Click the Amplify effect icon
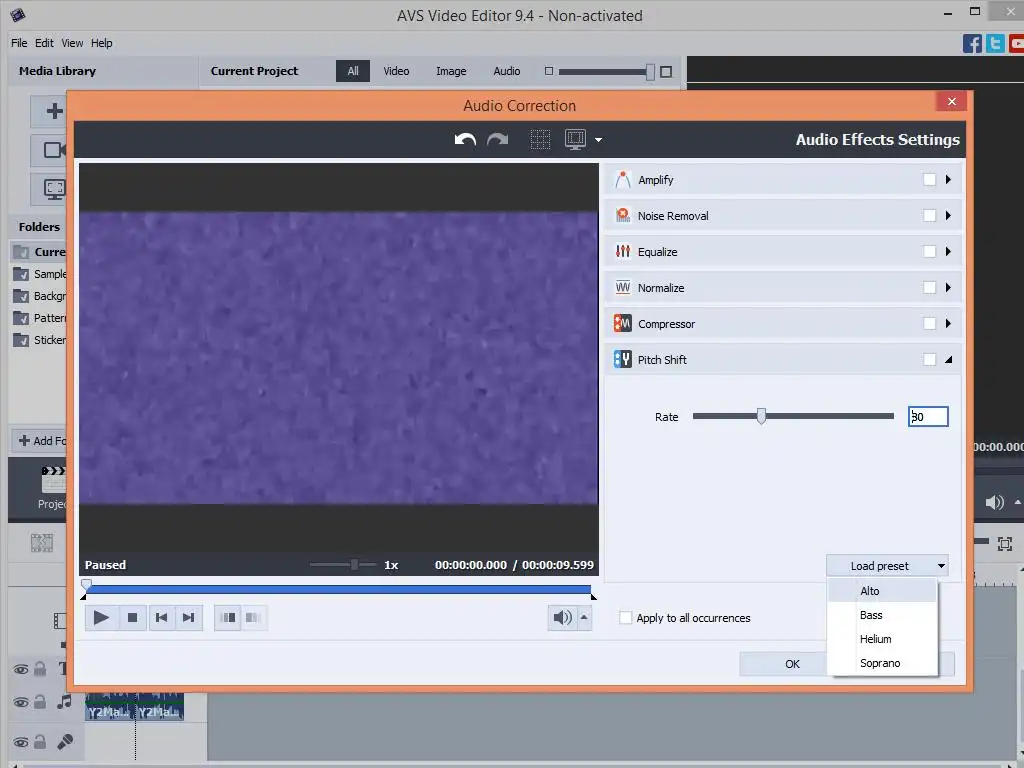The image size is (1024, 768). tap(623, 180)
